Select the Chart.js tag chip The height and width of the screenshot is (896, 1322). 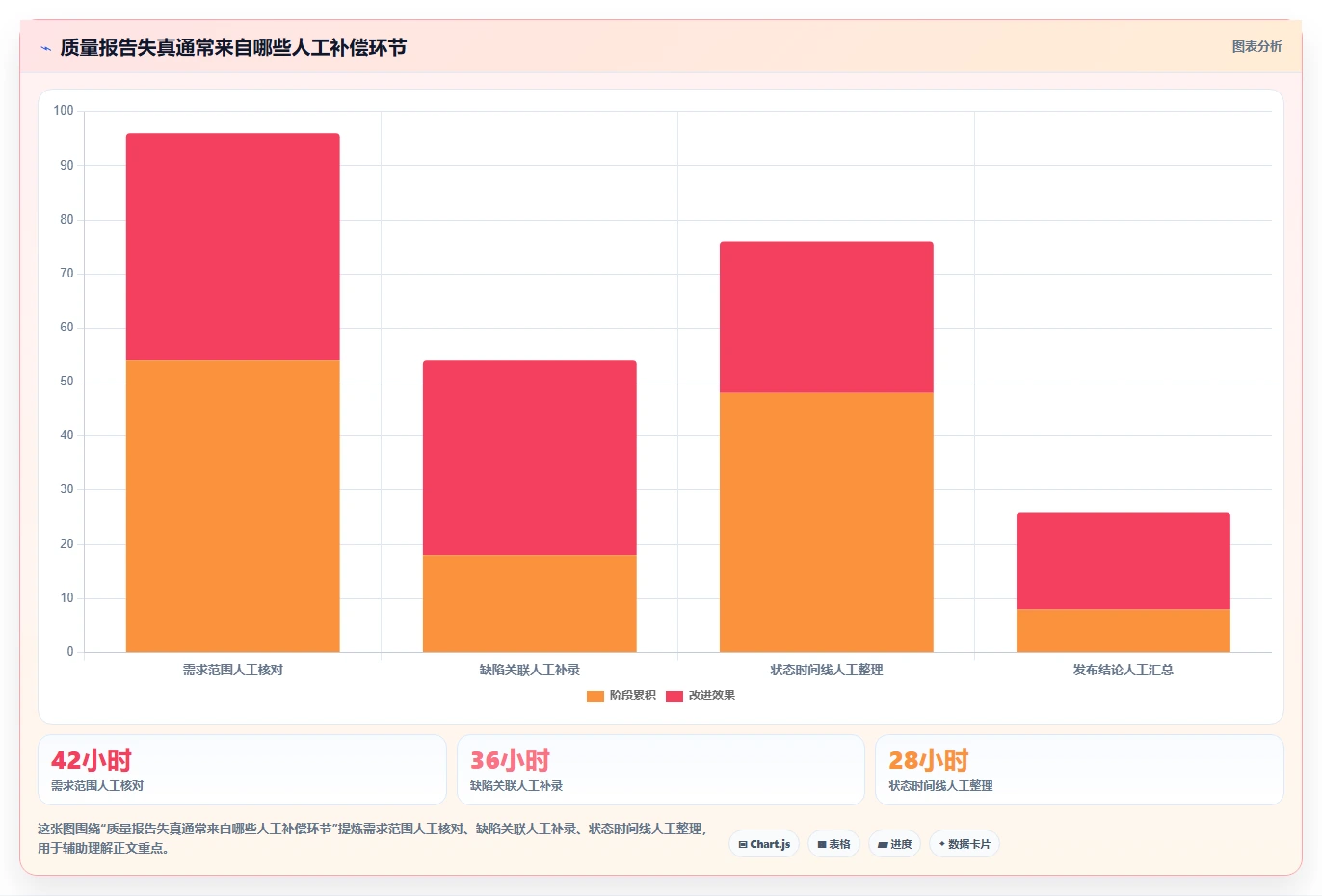[764, 844]
